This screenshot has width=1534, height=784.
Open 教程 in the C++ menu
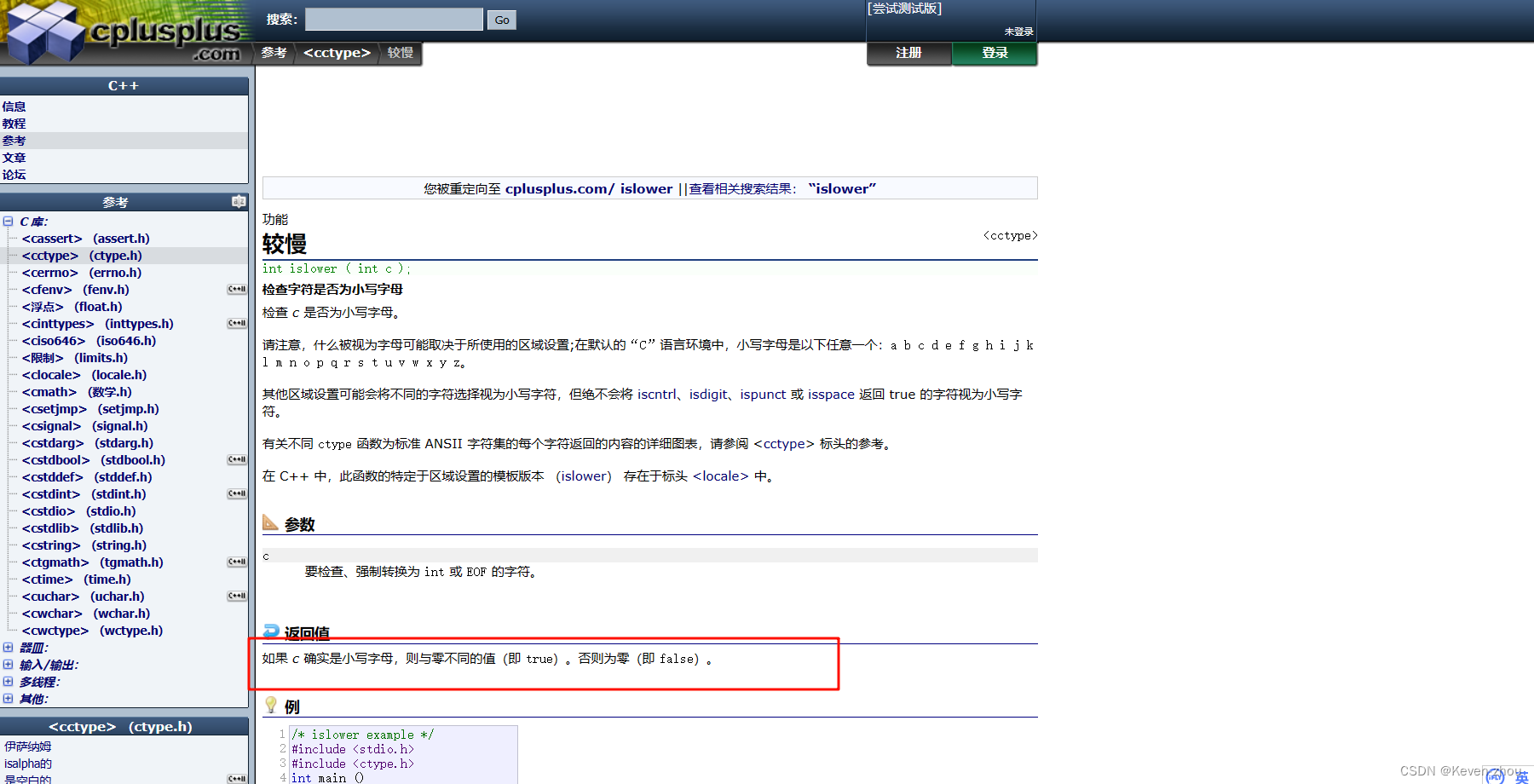point(14,124)
